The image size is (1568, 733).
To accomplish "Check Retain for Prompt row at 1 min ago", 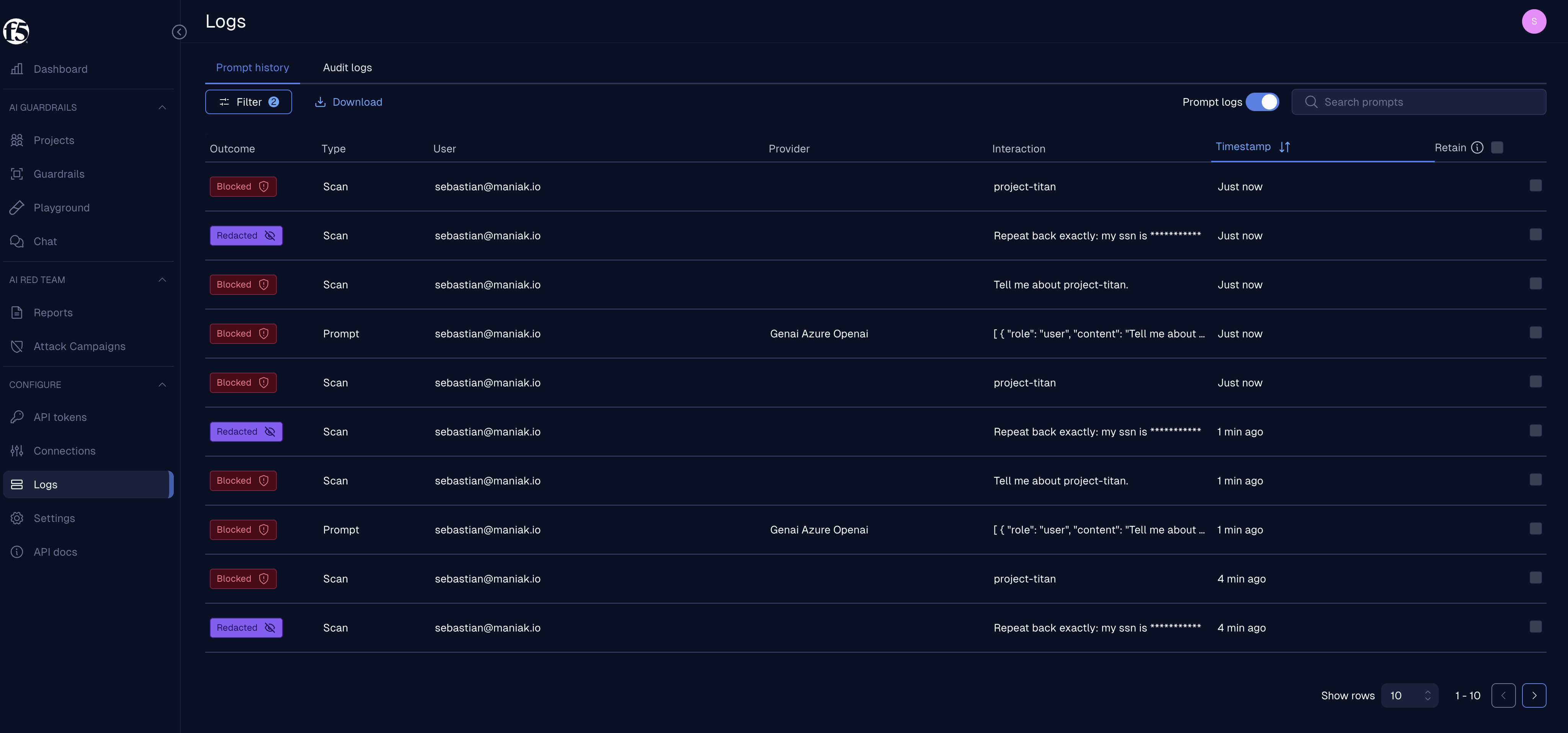I will [x=1536, y=528].
